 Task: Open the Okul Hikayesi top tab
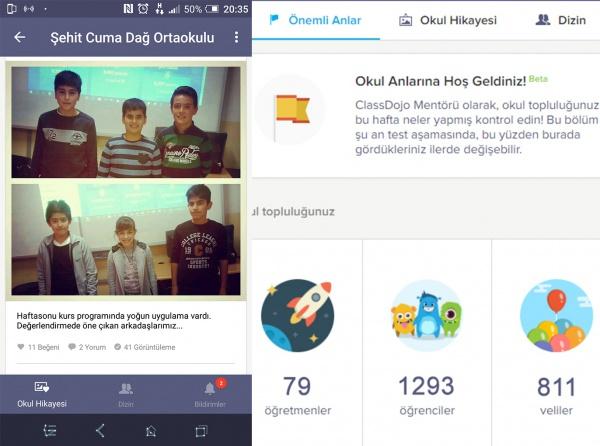pos(448,20)
